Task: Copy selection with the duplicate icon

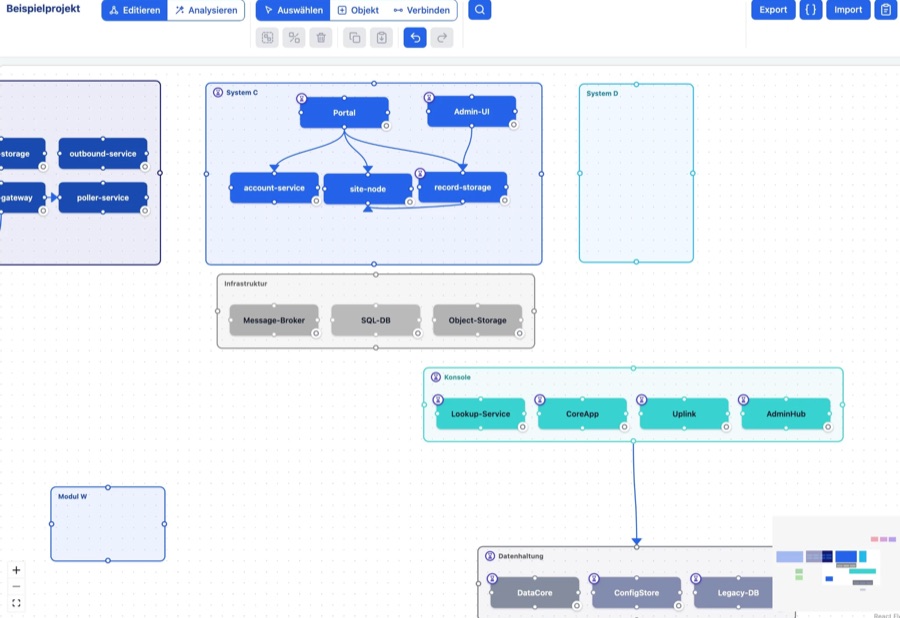Action: (x=355, y=38)
